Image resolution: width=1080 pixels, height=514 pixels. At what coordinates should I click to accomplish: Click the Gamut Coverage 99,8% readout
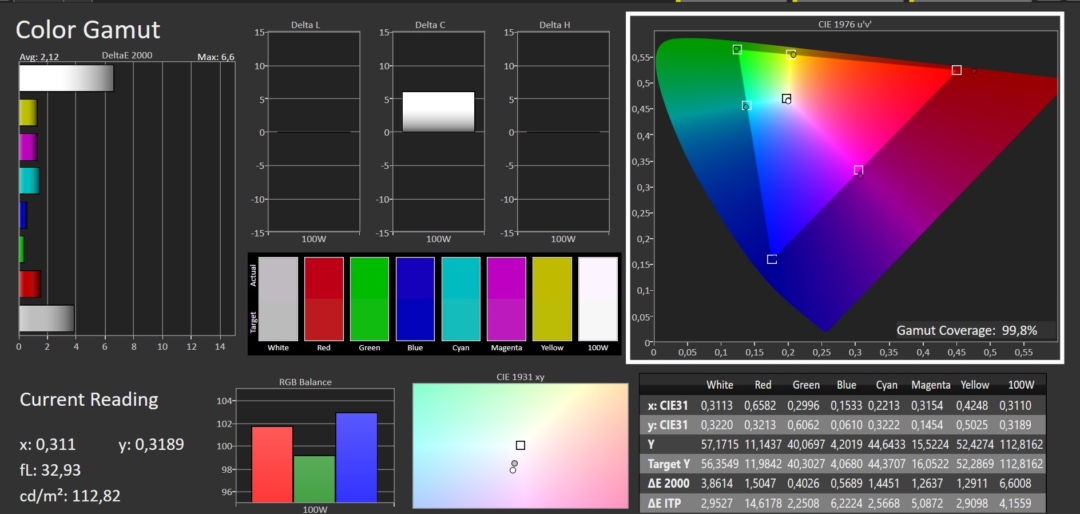coord(966,330)
